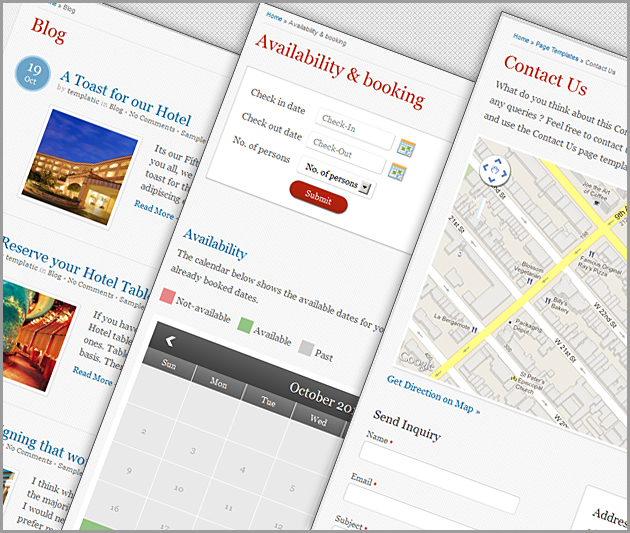Open 'Reserve your Hotel Table' post title

pyautogui.click(x=75, y=268)
